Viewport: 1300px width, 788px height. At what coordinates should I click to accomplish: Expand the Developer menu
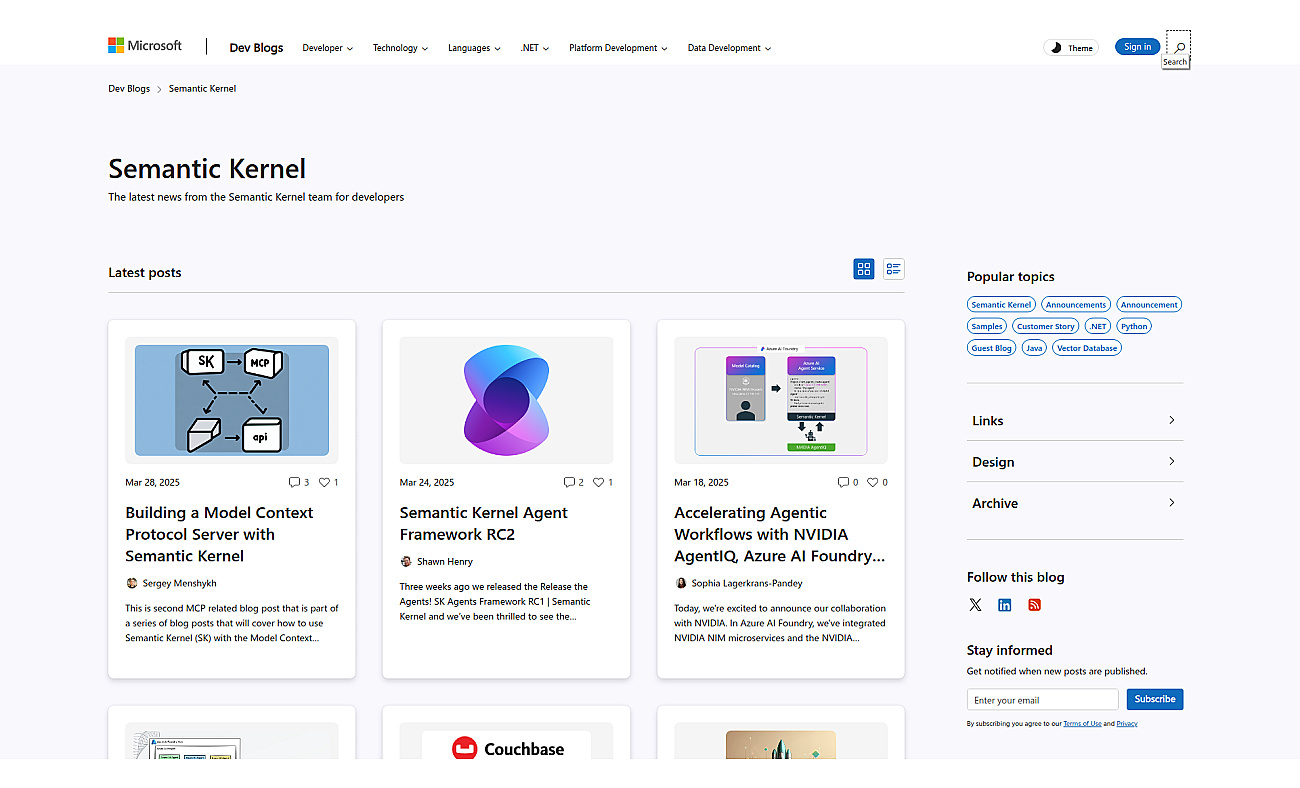click(x=328, y=48)
